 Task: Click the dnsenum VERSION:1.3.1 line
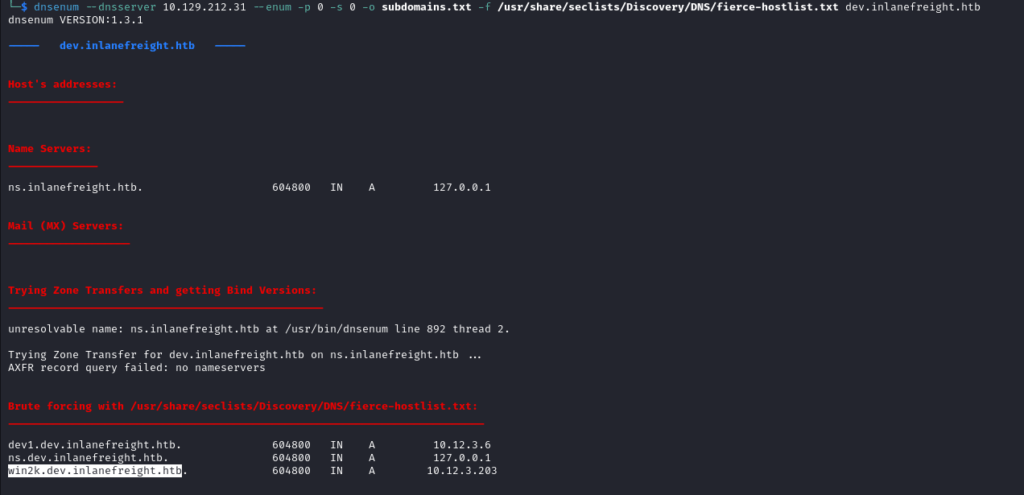[x=76, y=20]
